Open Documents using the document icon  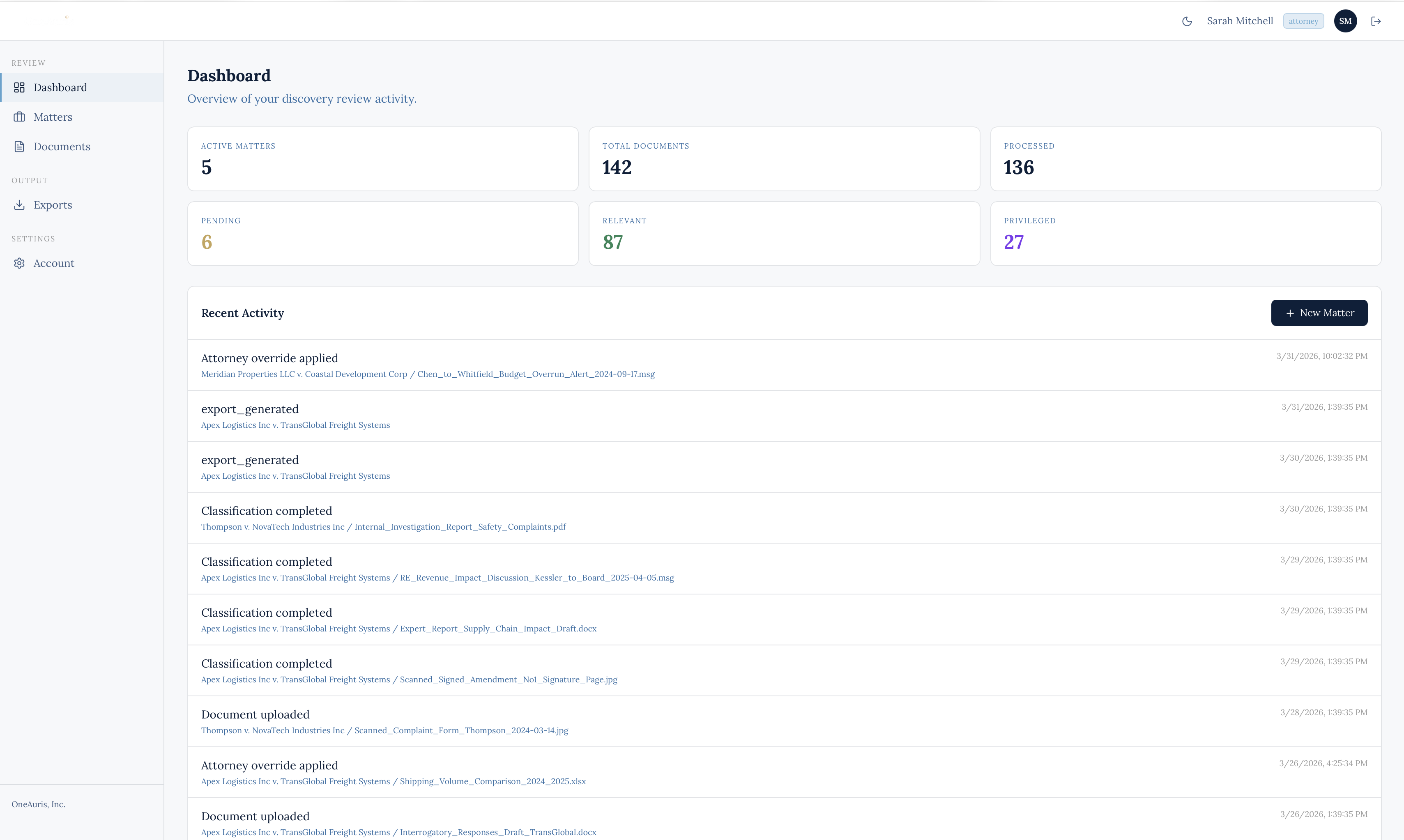[x=19, y=146]
